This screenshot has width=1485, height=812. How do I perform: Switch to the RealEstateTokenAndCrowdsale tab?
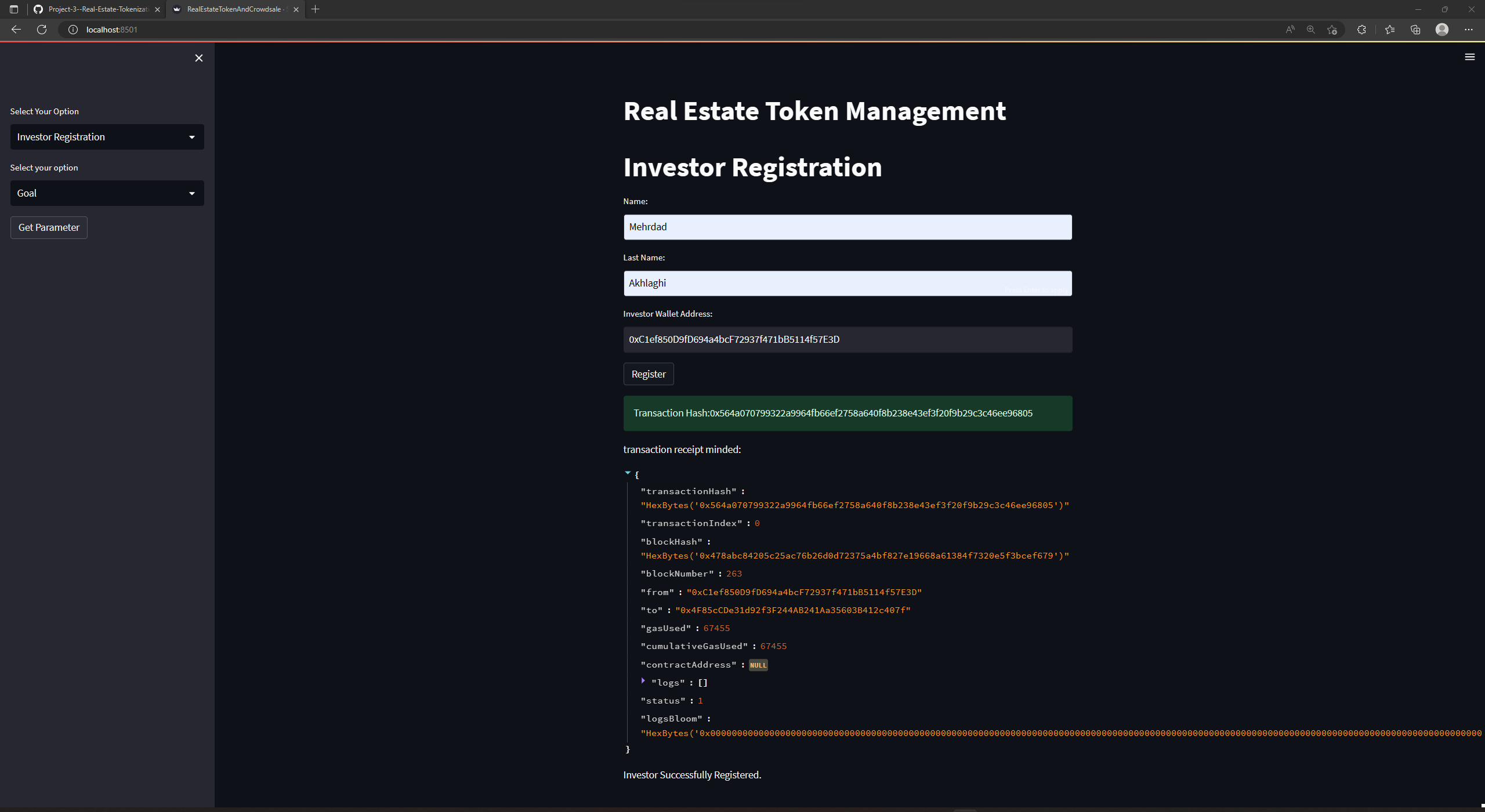point(231,9)
